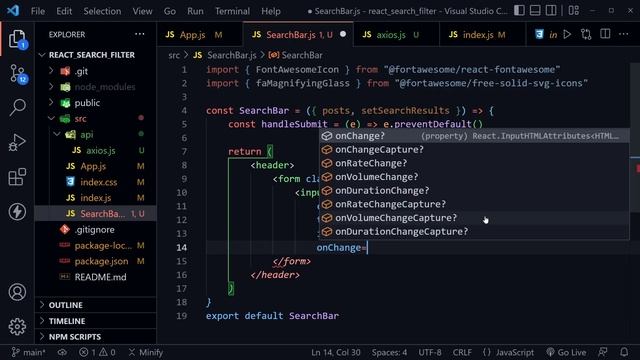Viewport: 640px width, 360px height.
Task: Click the sync changes cloud icon
Action: [62, 352]
